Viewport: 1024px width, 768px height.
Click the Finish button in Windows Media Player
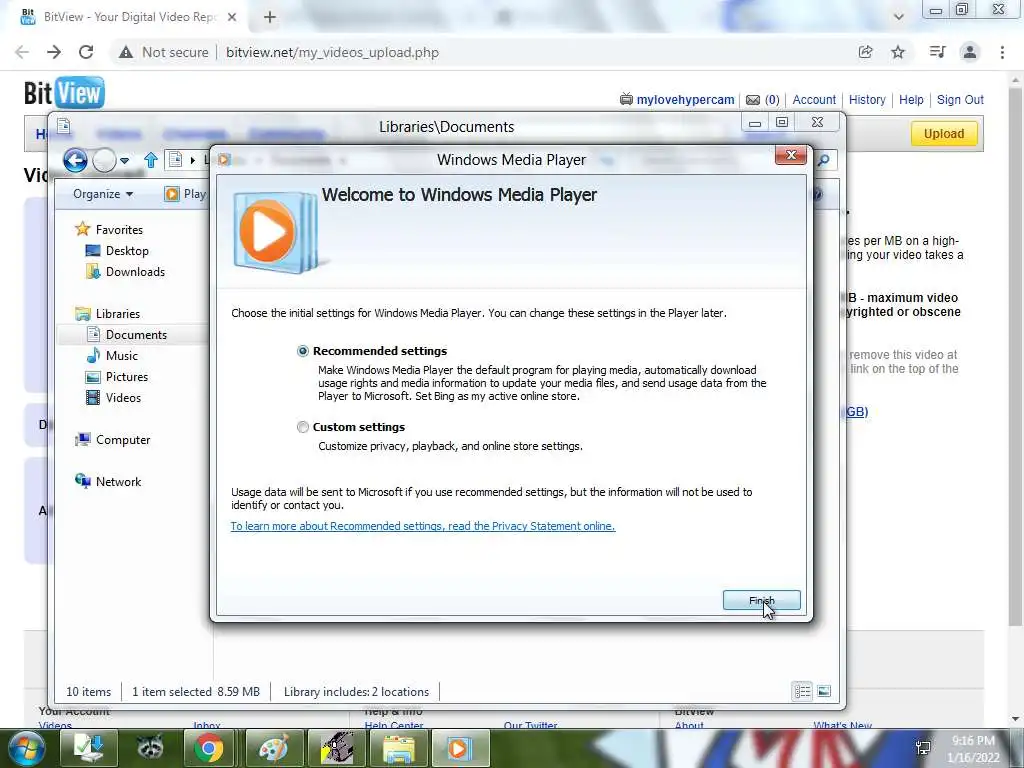761,600
